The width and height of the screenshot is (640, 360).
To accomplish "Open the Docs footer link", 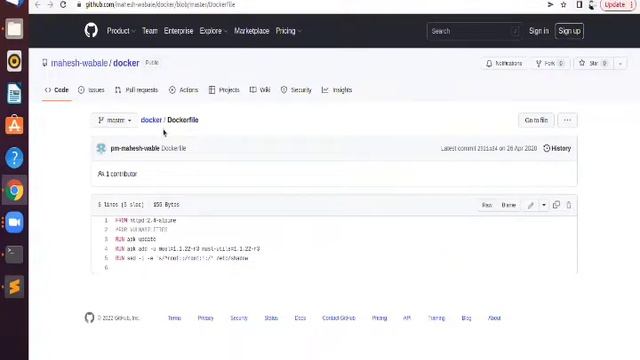I will [x=300, y=318].
